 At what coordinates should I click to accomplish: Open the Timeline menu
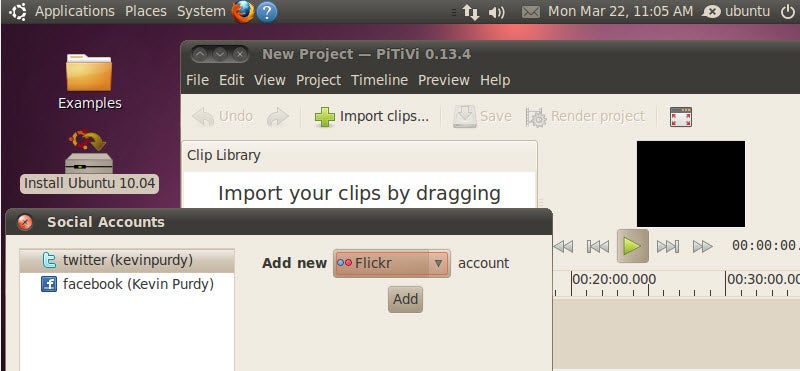click(380, 80)
